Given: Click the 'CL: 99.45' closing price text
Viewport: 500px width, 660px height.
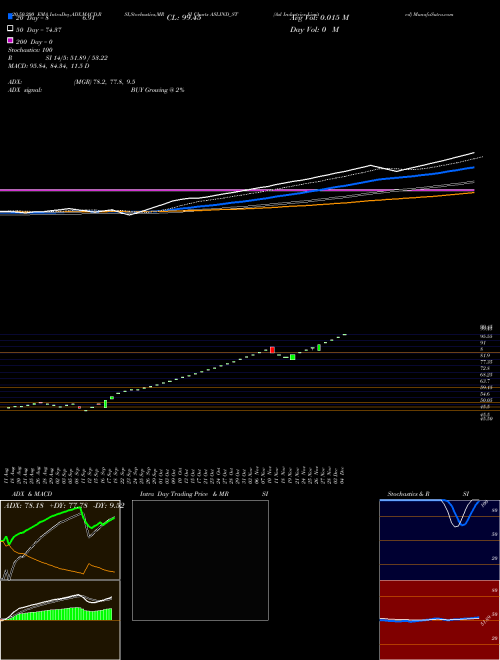Looking at the screenshot, I should pyautogui.click(x=184, y=18).
